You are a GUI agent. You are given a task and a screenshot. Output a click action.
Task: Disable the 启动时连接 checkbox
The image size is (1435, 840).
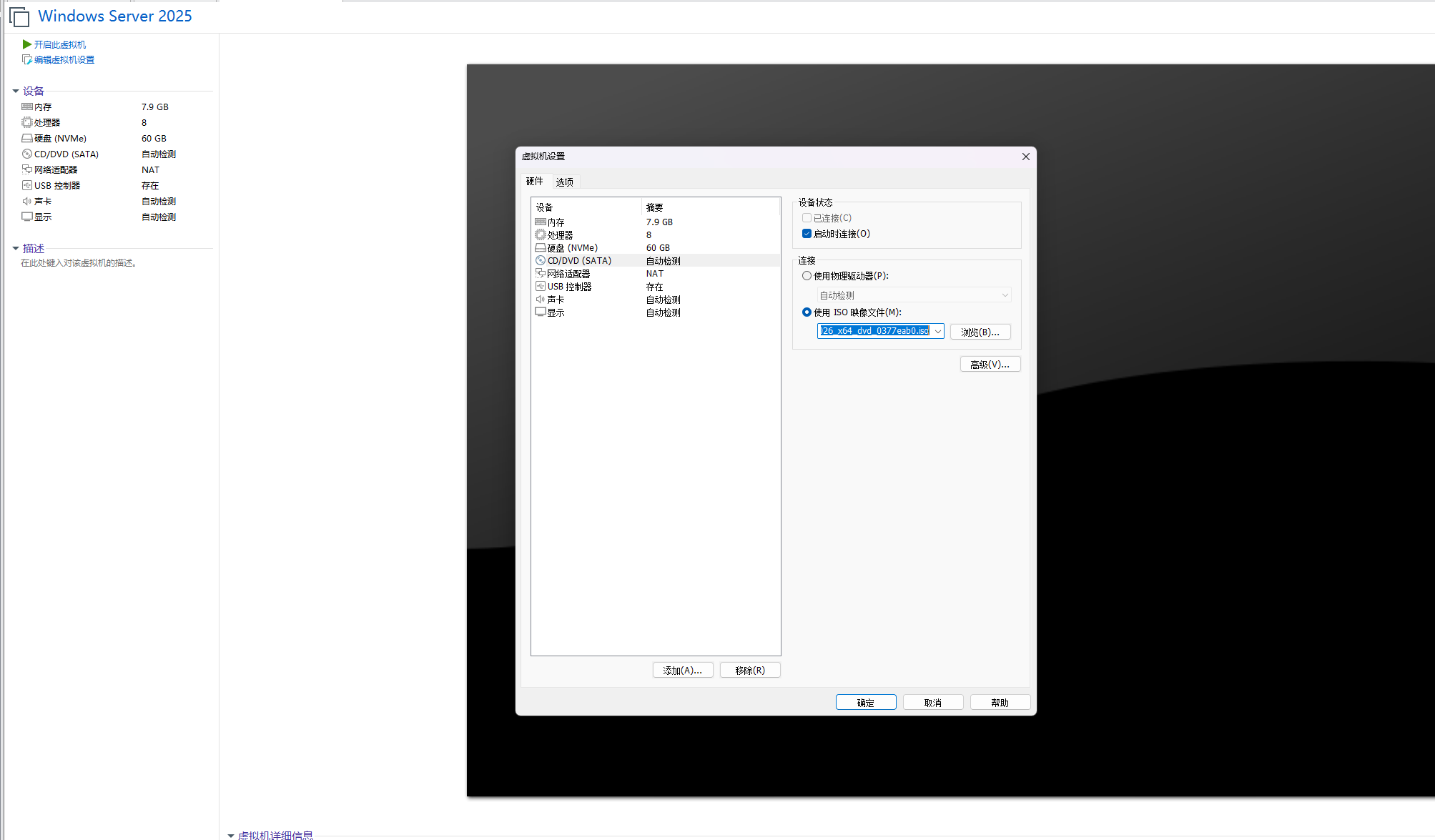tap(807, 233)
